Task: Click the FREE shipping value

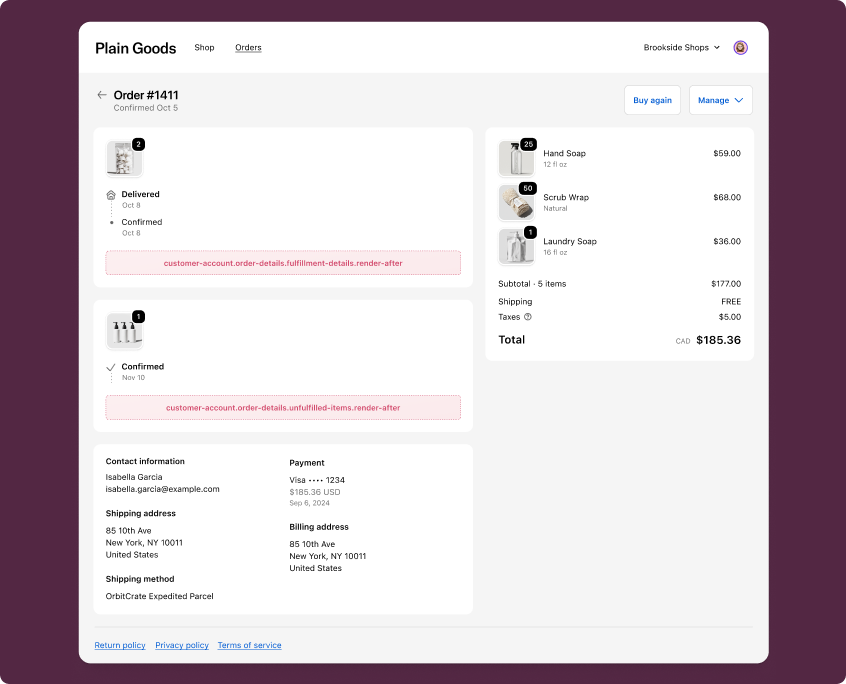Action: tap(731, 302)
